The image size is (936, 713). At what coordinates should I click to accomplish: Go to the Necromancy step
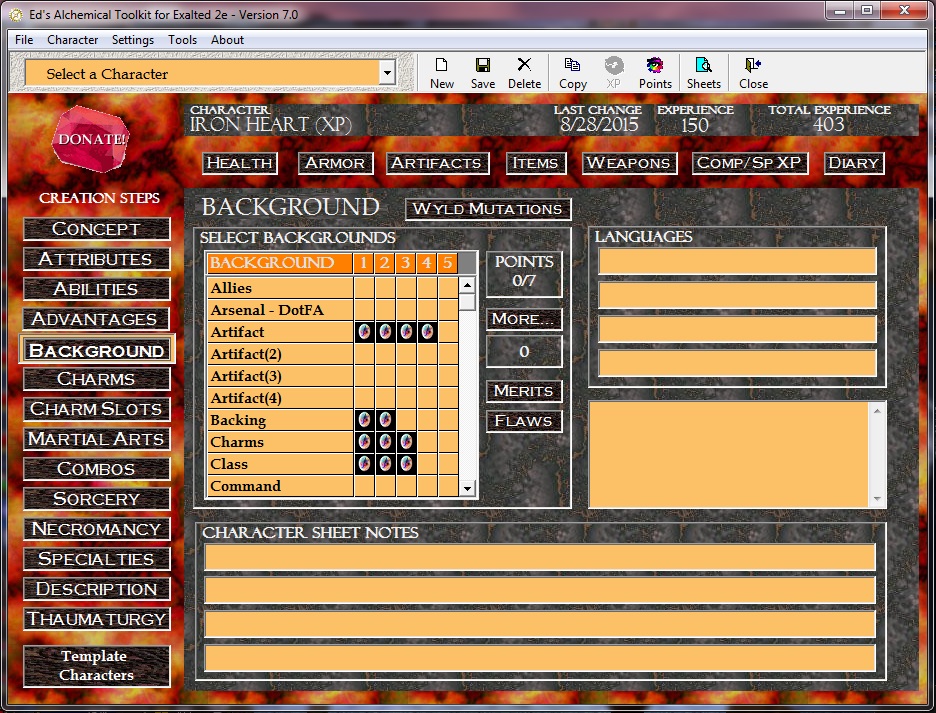tap(96, 529)
